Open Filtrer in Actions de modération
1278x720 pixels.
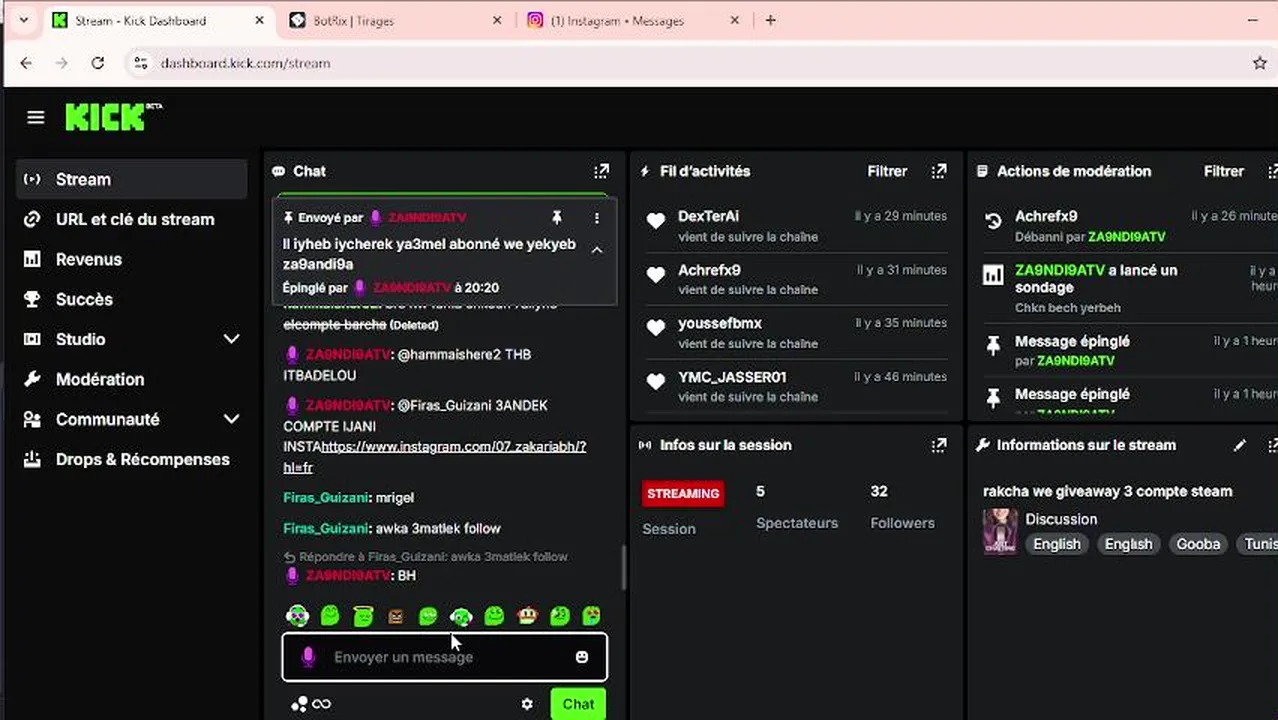coord(1224,171)
